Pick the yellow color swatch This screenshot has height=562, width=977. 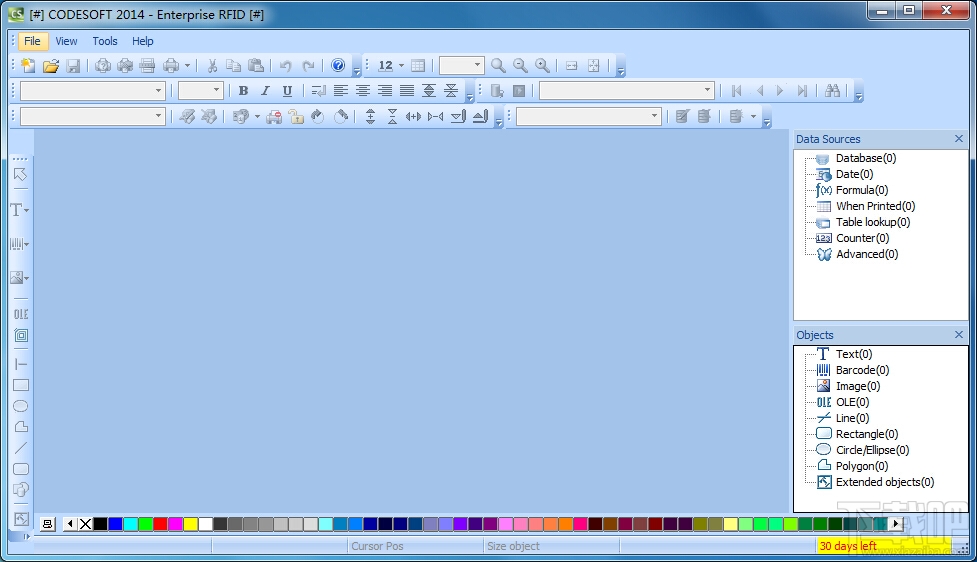[x=191, y=524]
